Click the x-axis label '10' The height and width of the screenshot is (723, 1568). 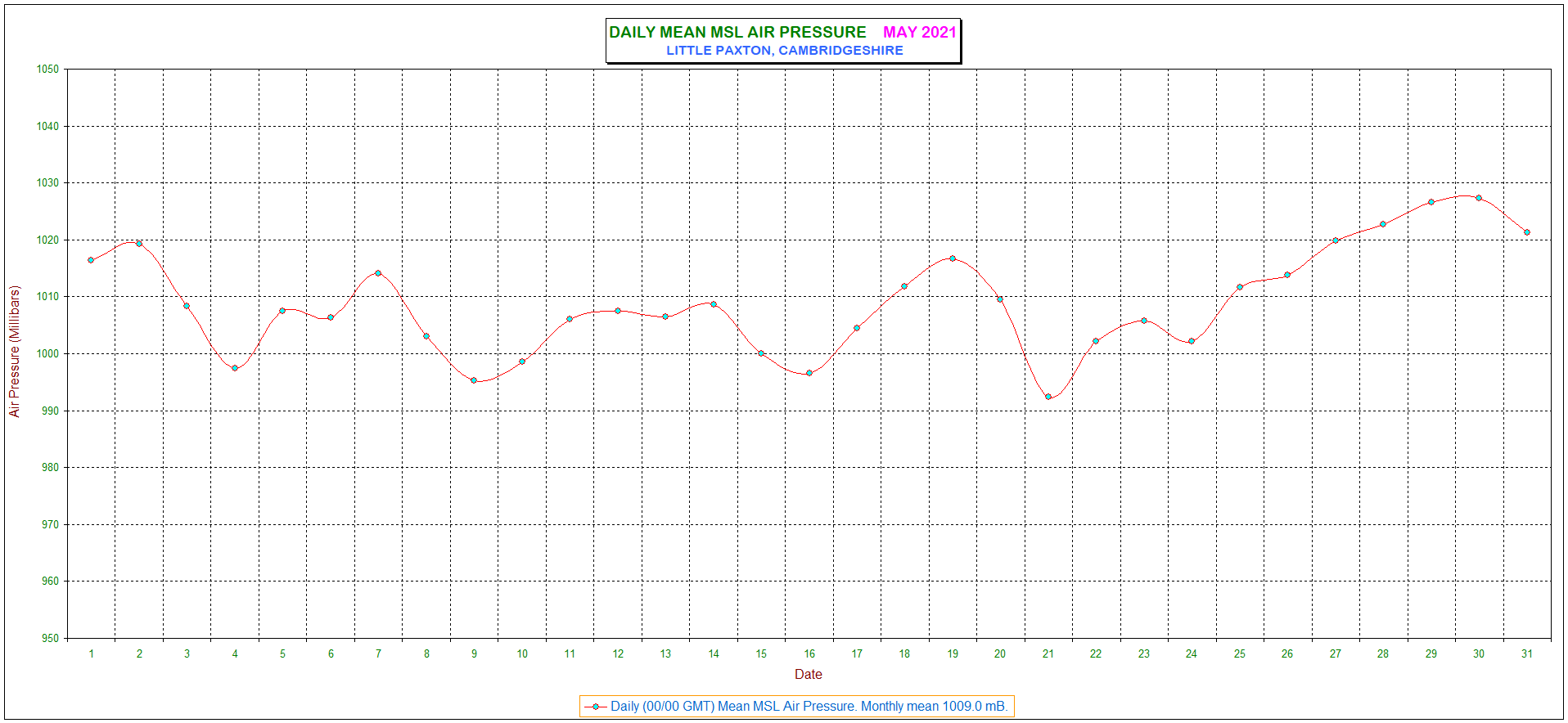(522, 654)
